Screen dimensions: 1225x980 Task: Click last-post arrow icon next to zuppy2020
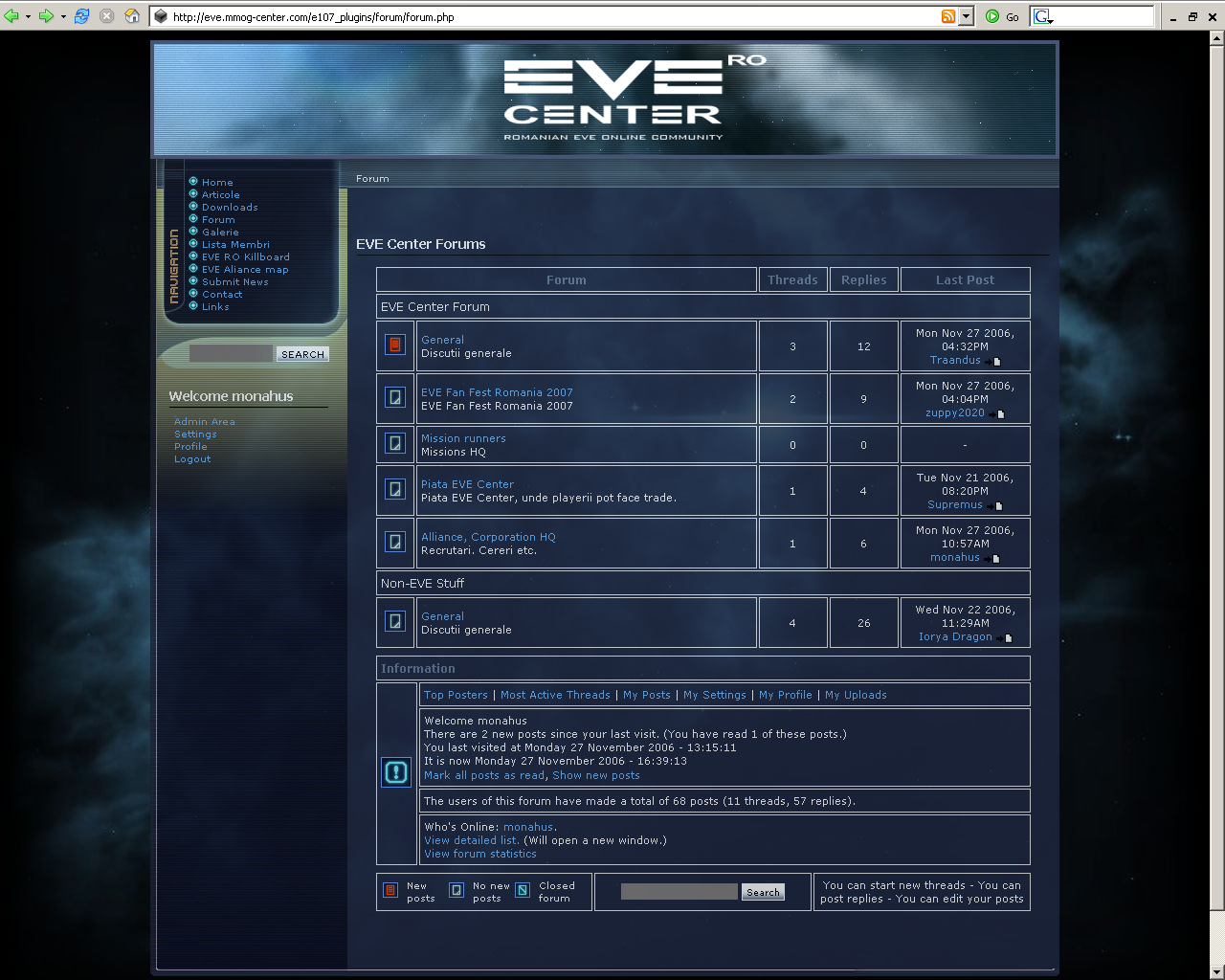pyautogui.click(x=997, y=414)
